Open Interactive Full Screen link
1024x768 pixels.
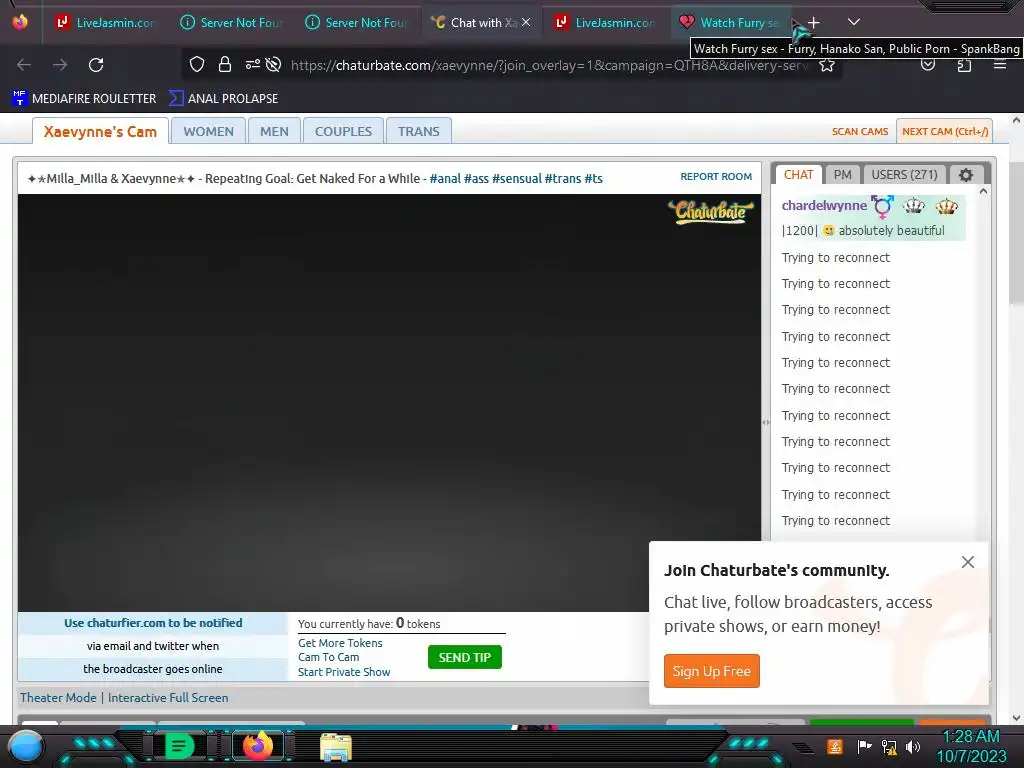pos(168,697)
